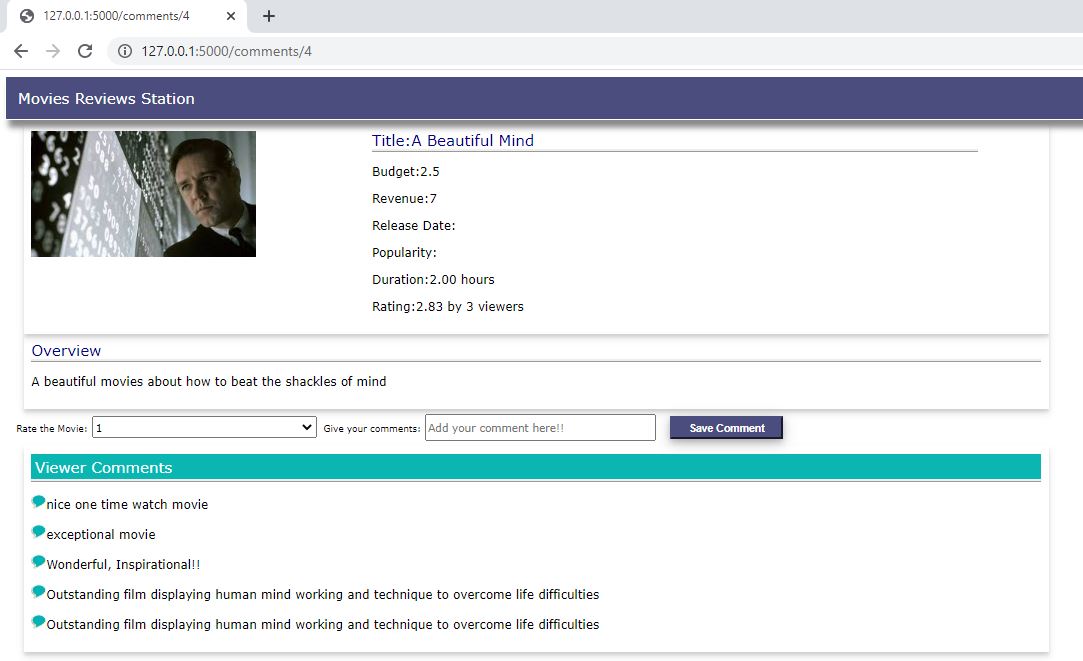
Task: Click comment bubble icon beside 'exceptional movie'
Action: pos(38,532)
